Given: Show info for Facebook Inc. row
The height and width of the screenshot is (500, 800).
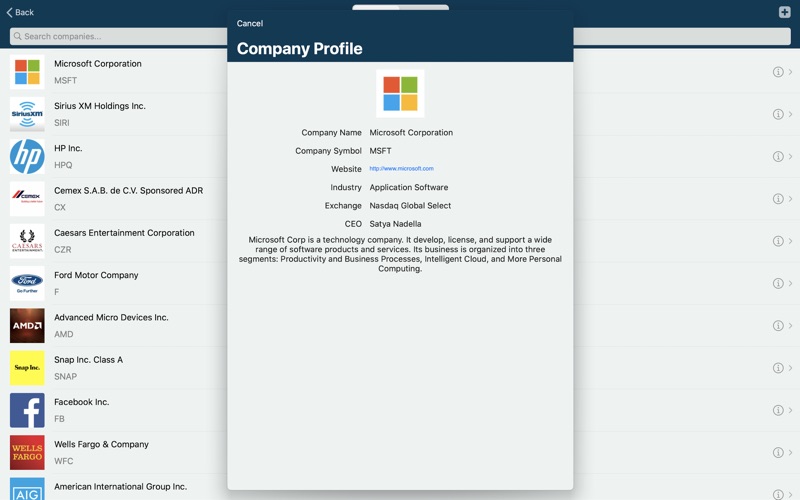Looking at the screenshot, I should pyautogui.click(x=778, y=410).
